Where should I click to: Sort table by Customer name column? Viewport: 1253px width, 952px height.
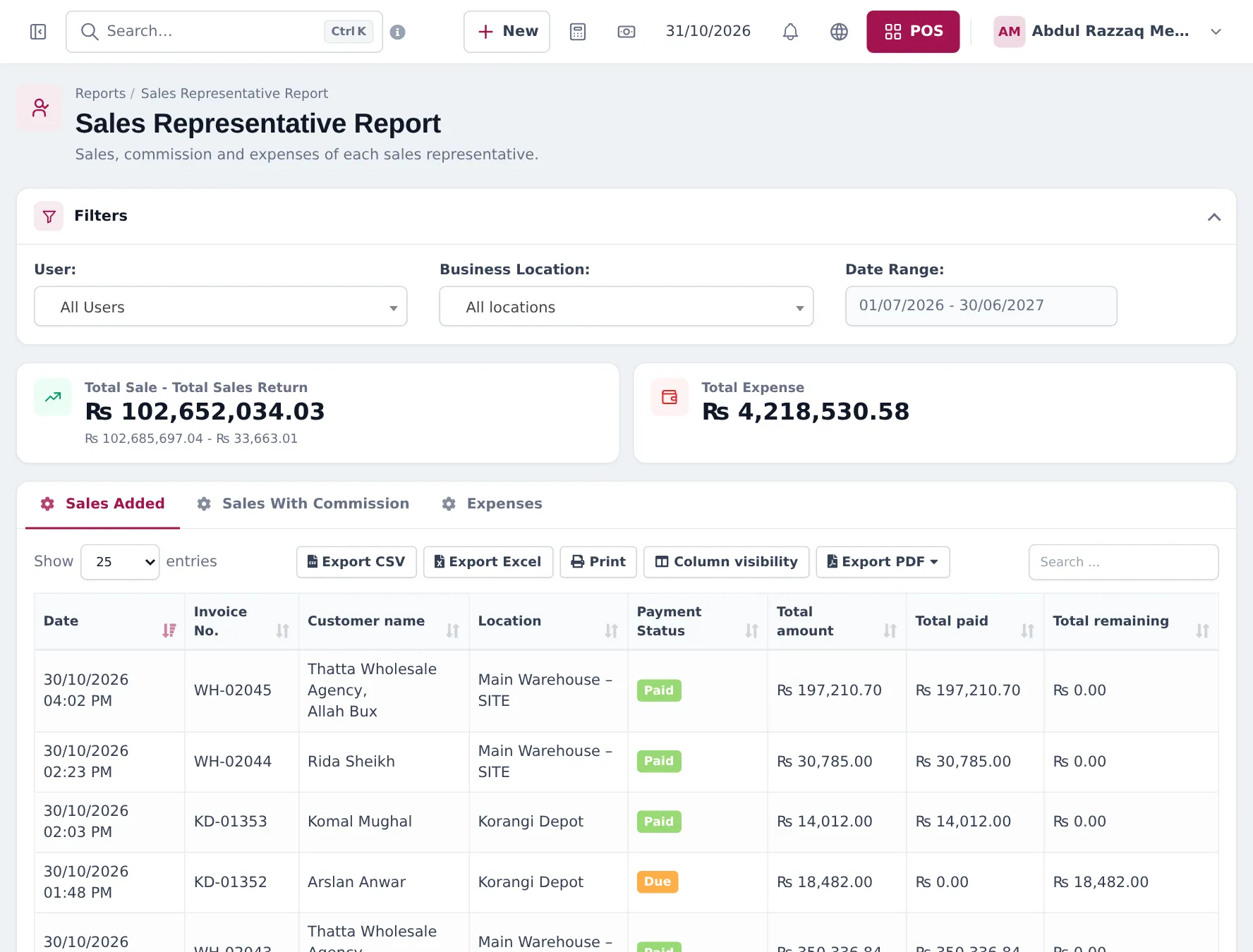point(384,621)
